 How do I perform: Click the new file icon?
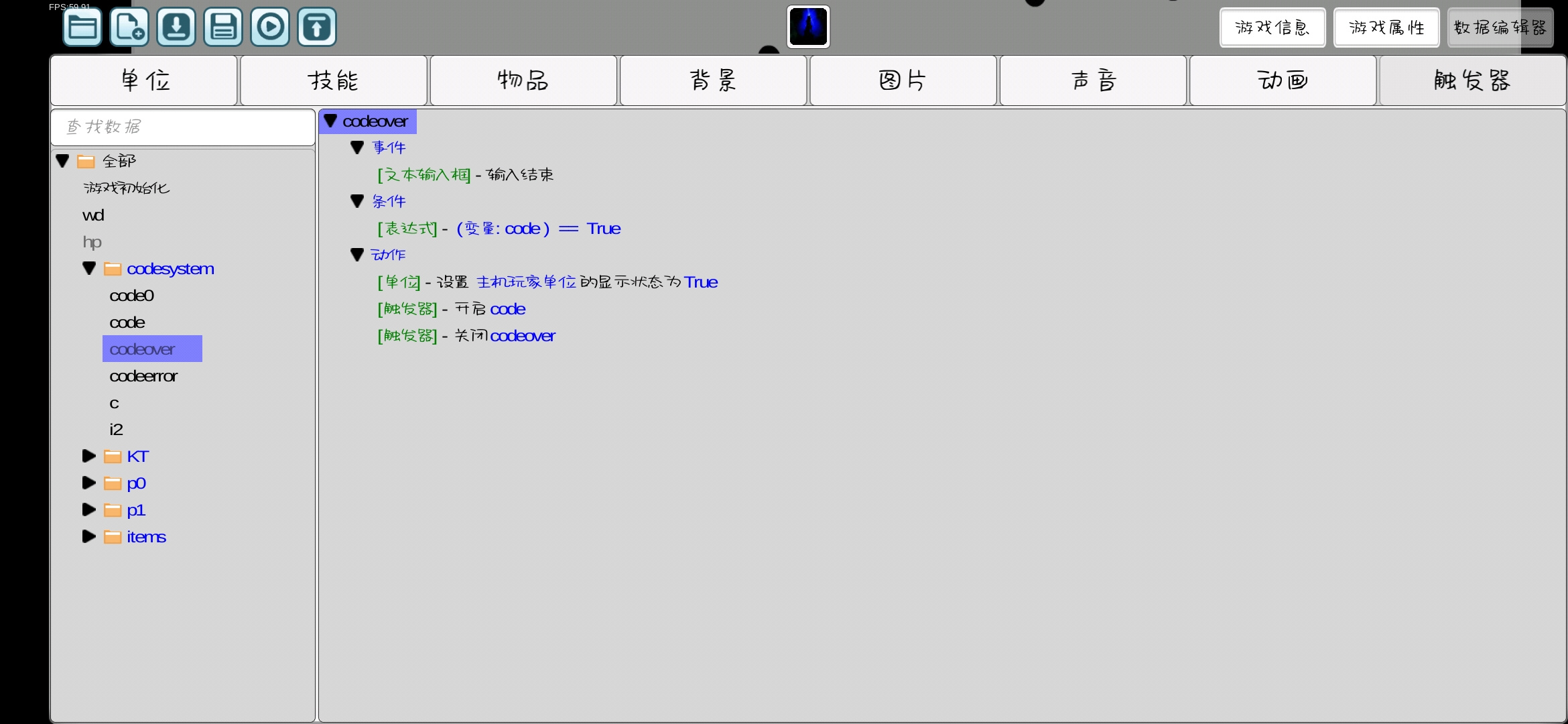tap(129, 27)
